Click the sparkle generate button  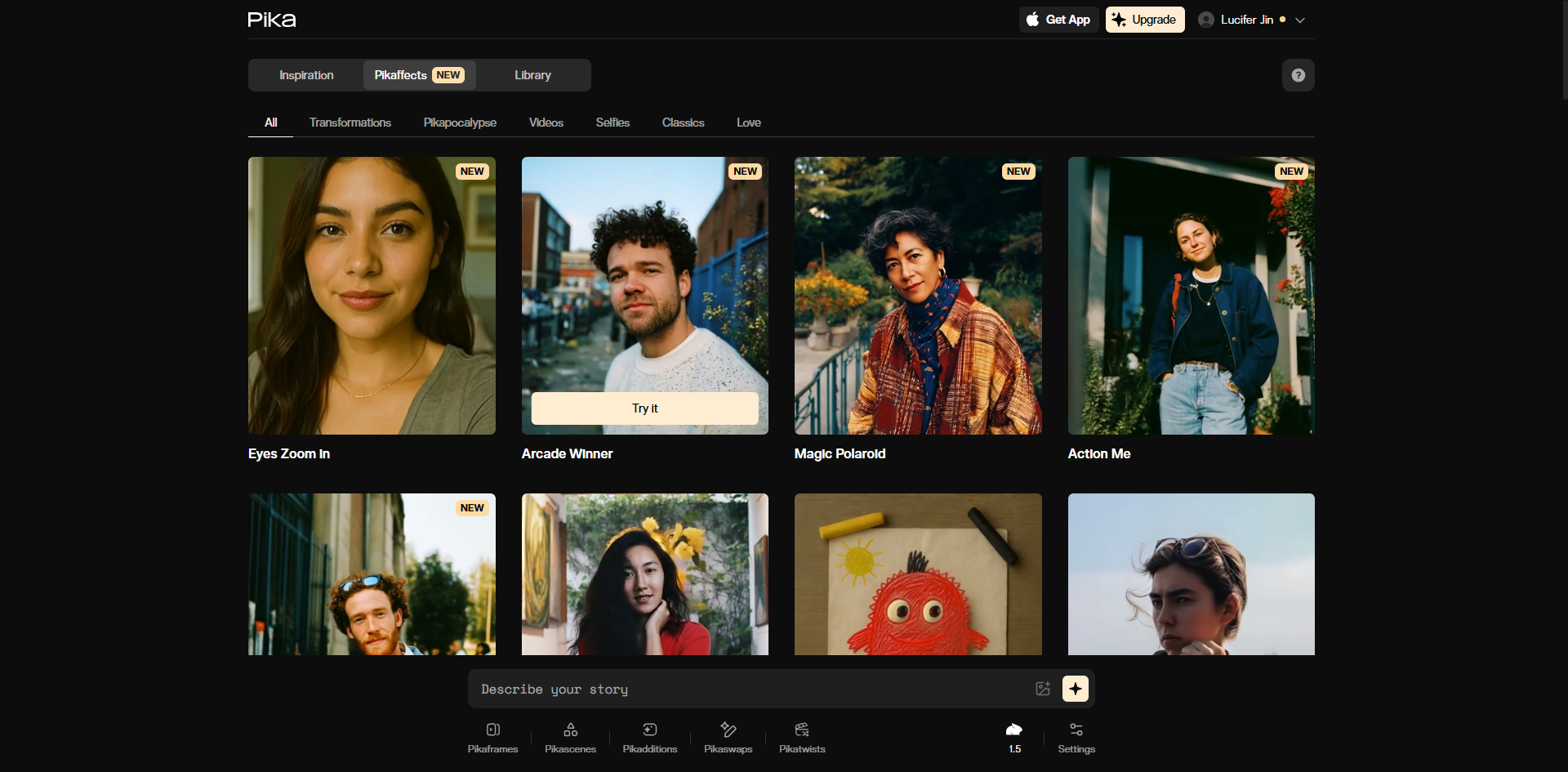tap(1075, 689)
